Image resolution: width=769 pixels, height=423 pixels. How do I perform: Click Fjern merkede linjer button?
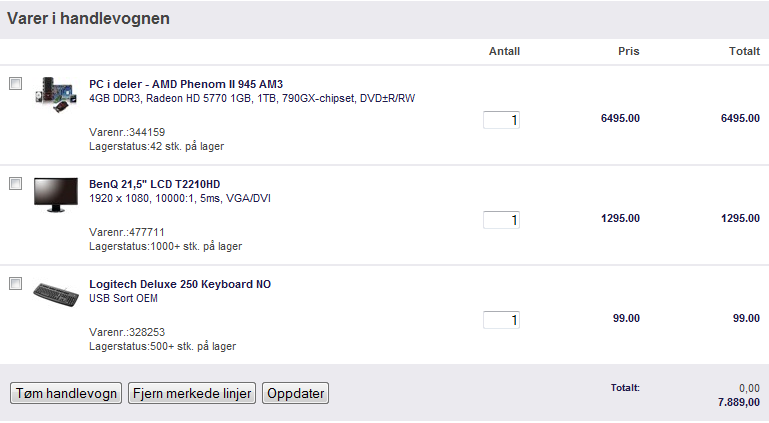coord(192,393)
